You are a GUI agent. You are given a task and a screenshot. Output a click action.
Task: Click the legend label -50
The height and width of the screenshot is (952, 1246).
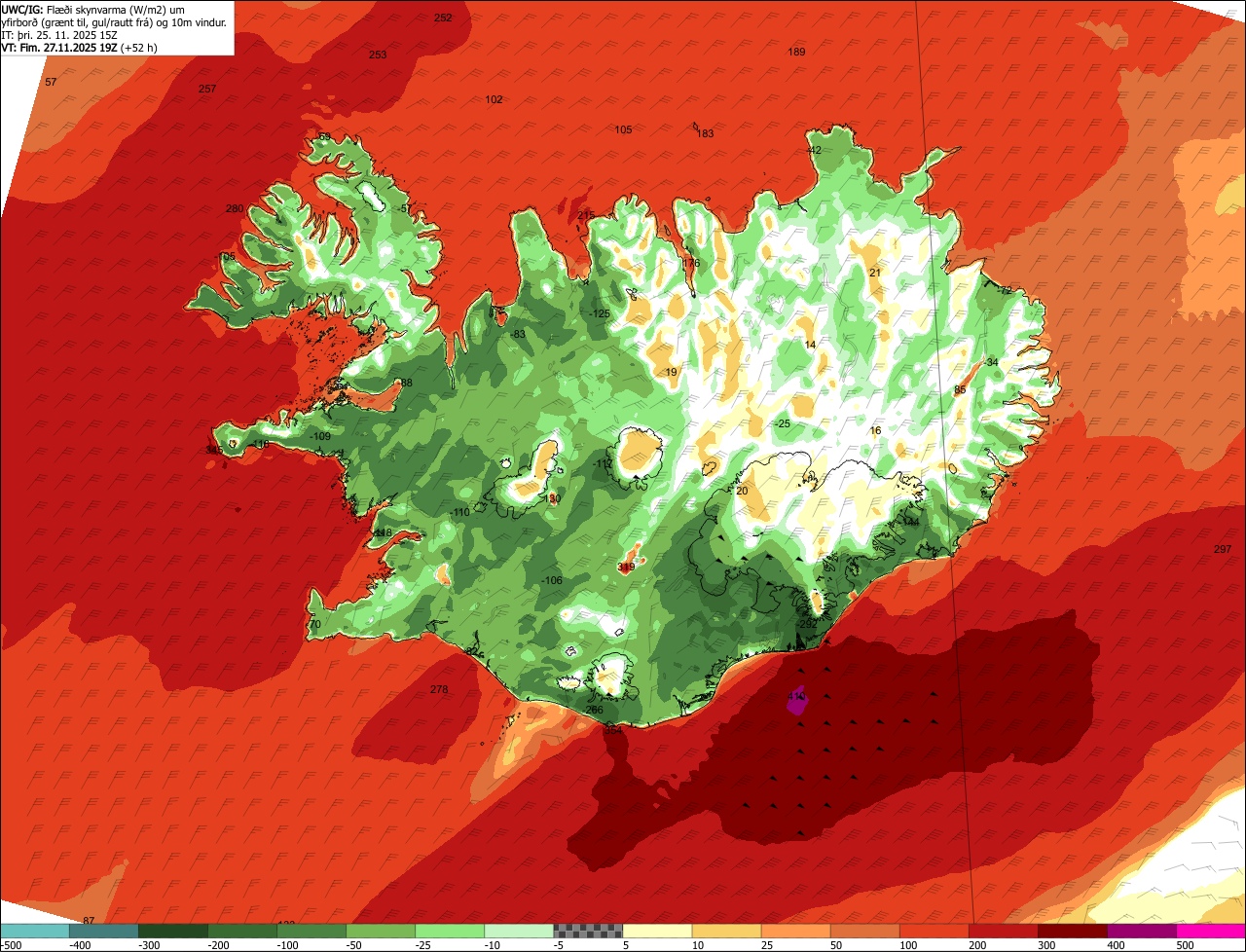(x=356, y=945)
